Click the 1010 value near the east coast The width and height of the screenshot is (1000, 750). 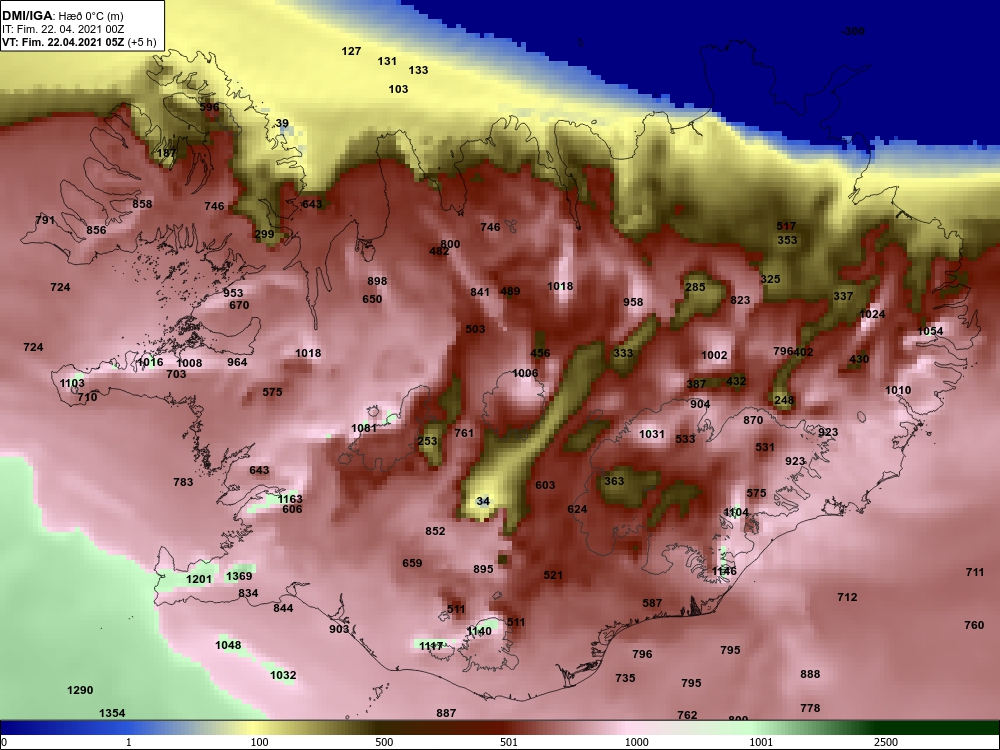pos(898,390)
